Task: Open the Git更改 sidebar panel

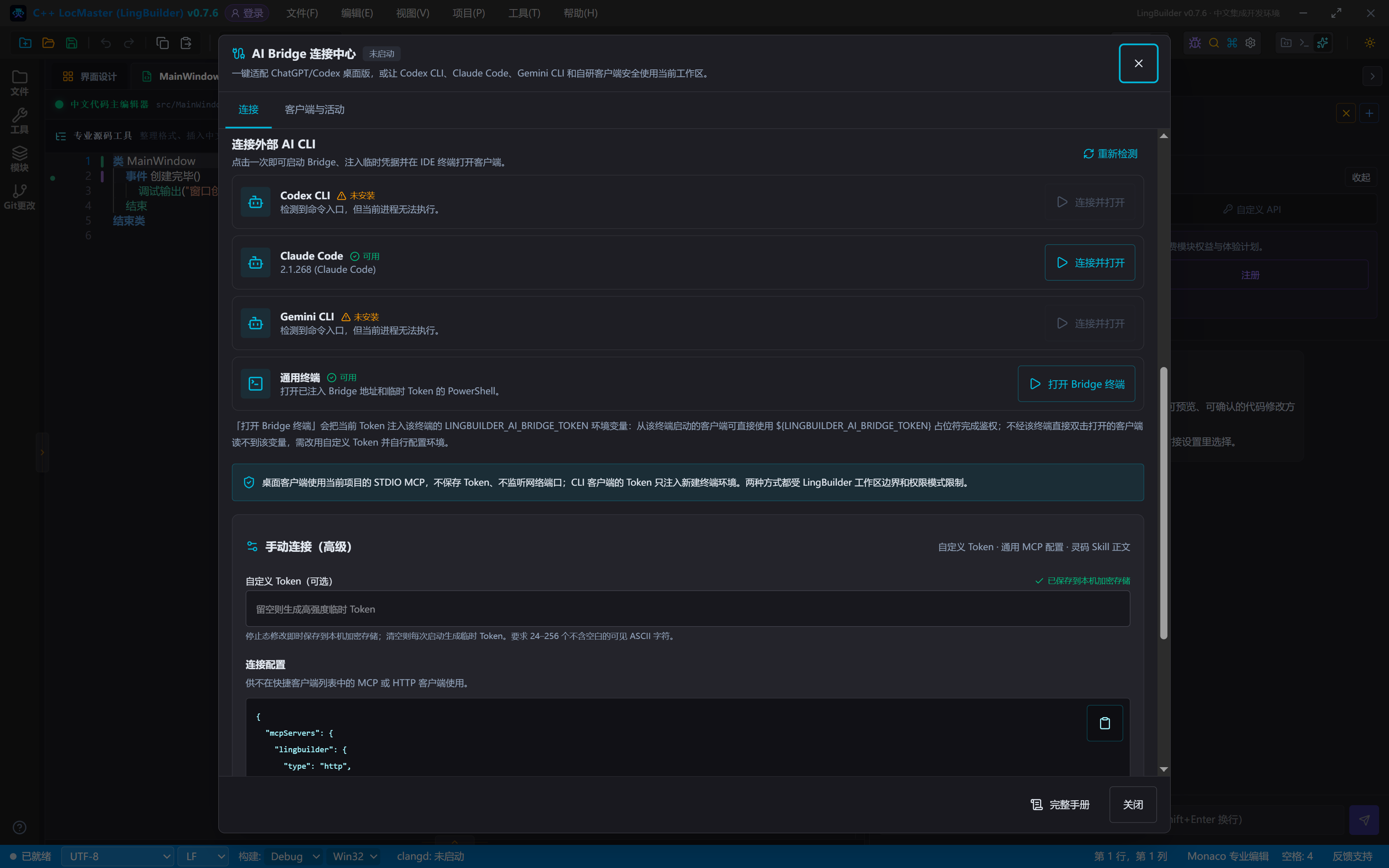Action: pos(19,197)
